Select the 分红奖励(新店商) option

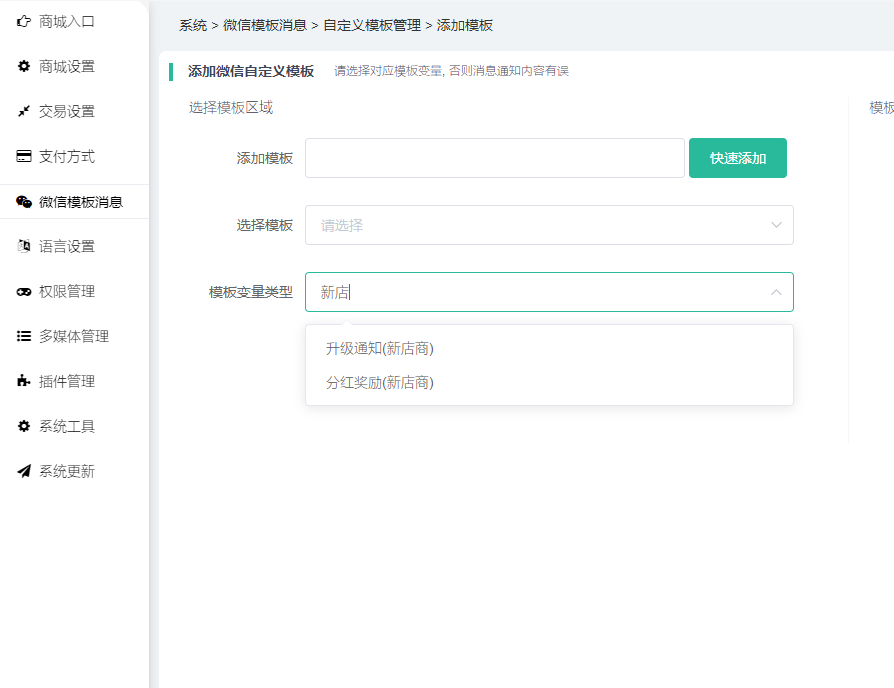click(379, 382)
